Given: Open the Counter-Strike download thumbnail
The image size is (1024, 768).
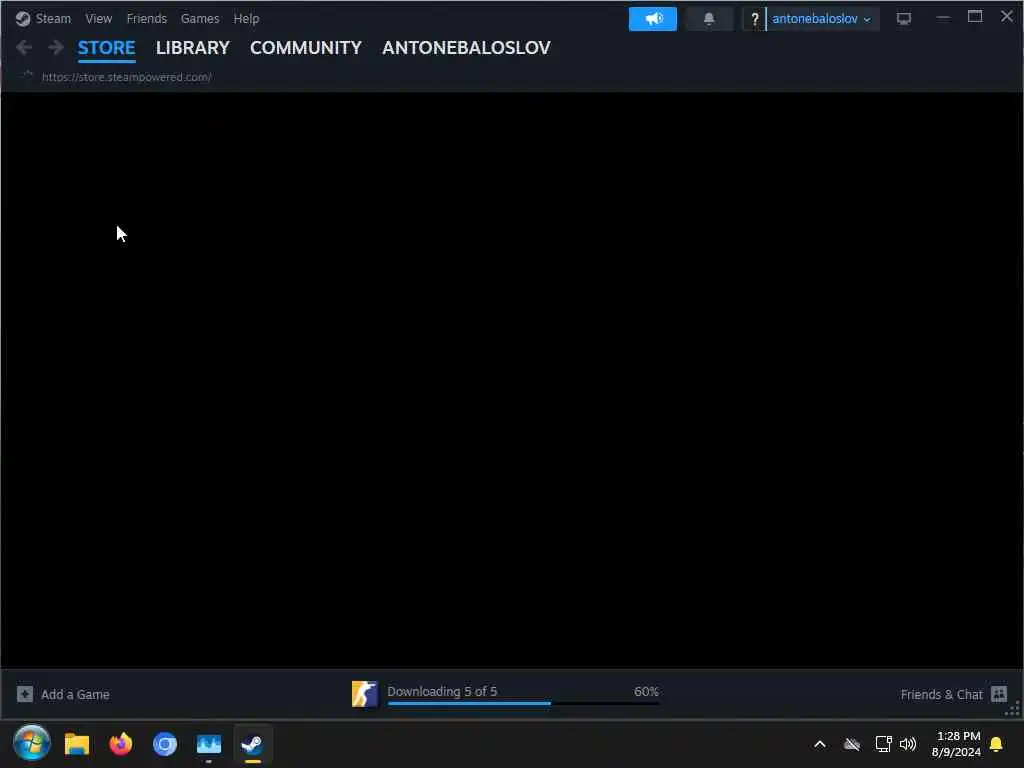Looking at the screenshot, I should pyautogui.click(x=364, y=694).
